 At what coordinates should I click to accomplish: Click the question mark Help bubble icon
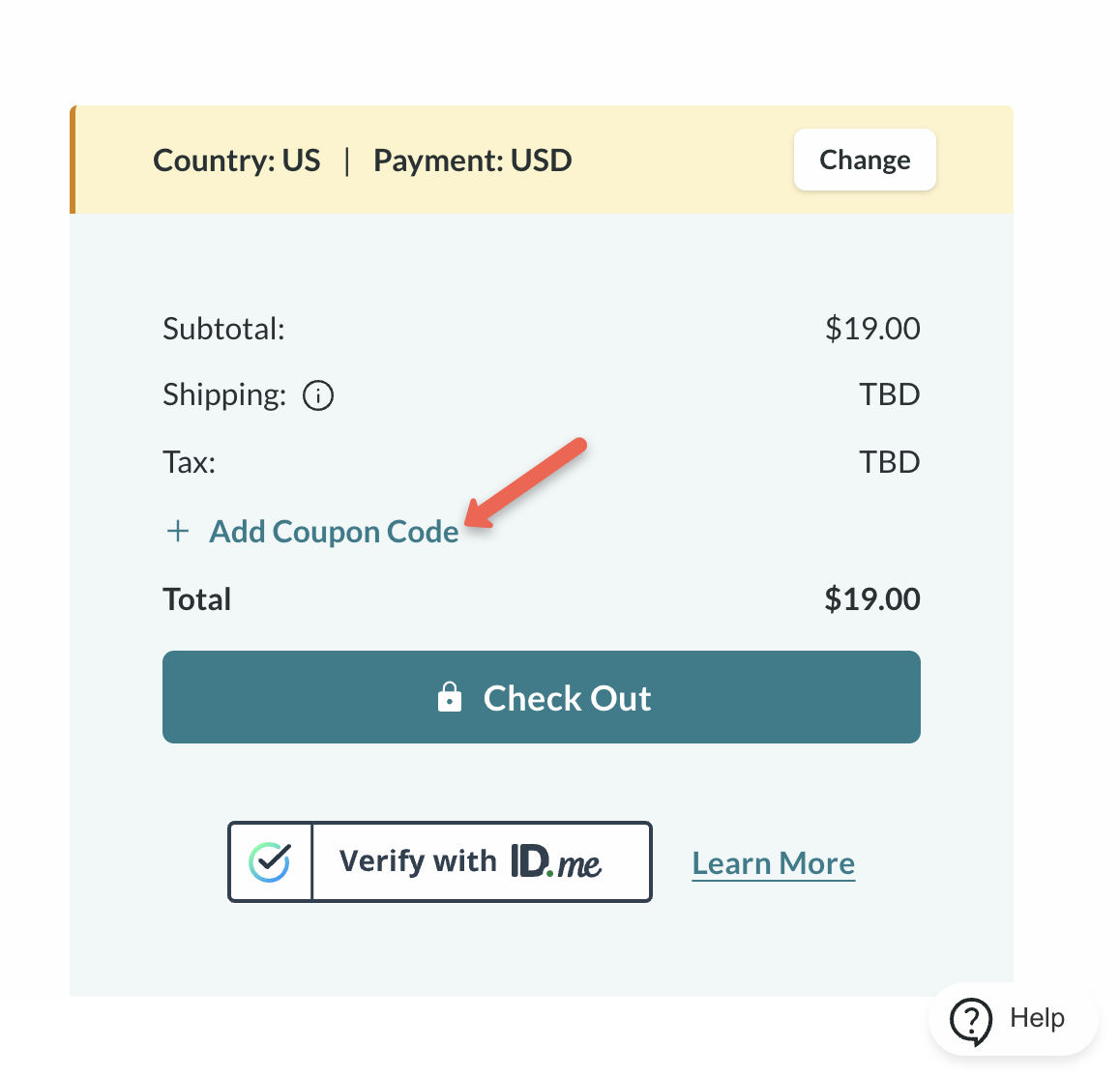(x=970, y=1020)
